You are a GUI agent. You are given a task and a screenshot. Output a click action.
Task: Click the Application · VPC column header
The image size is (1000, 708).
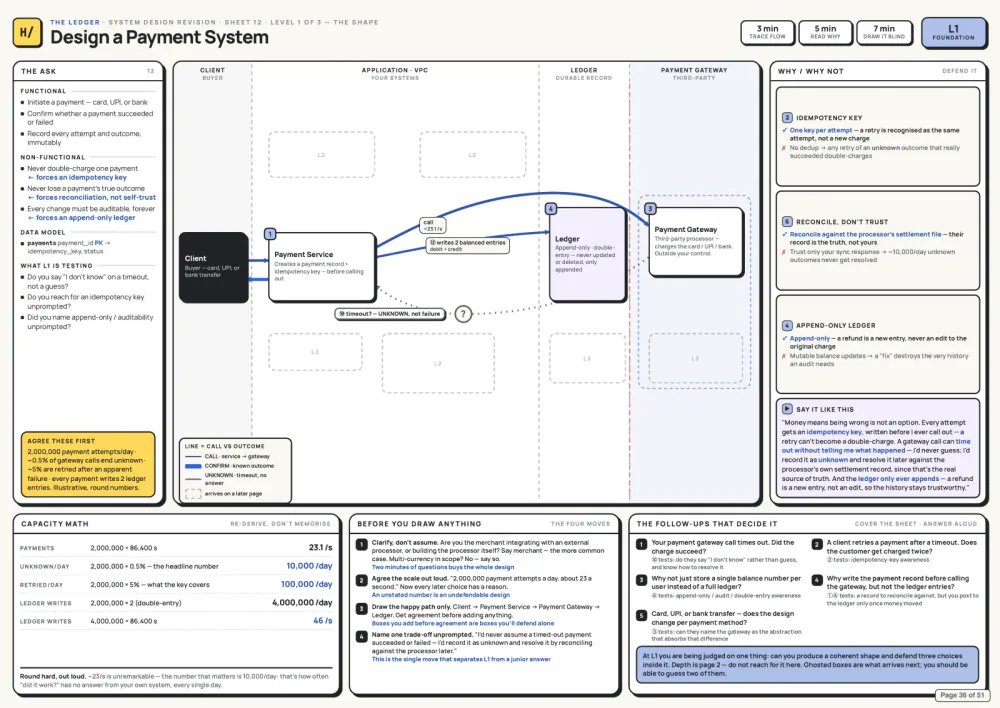(x=395, y=73)
